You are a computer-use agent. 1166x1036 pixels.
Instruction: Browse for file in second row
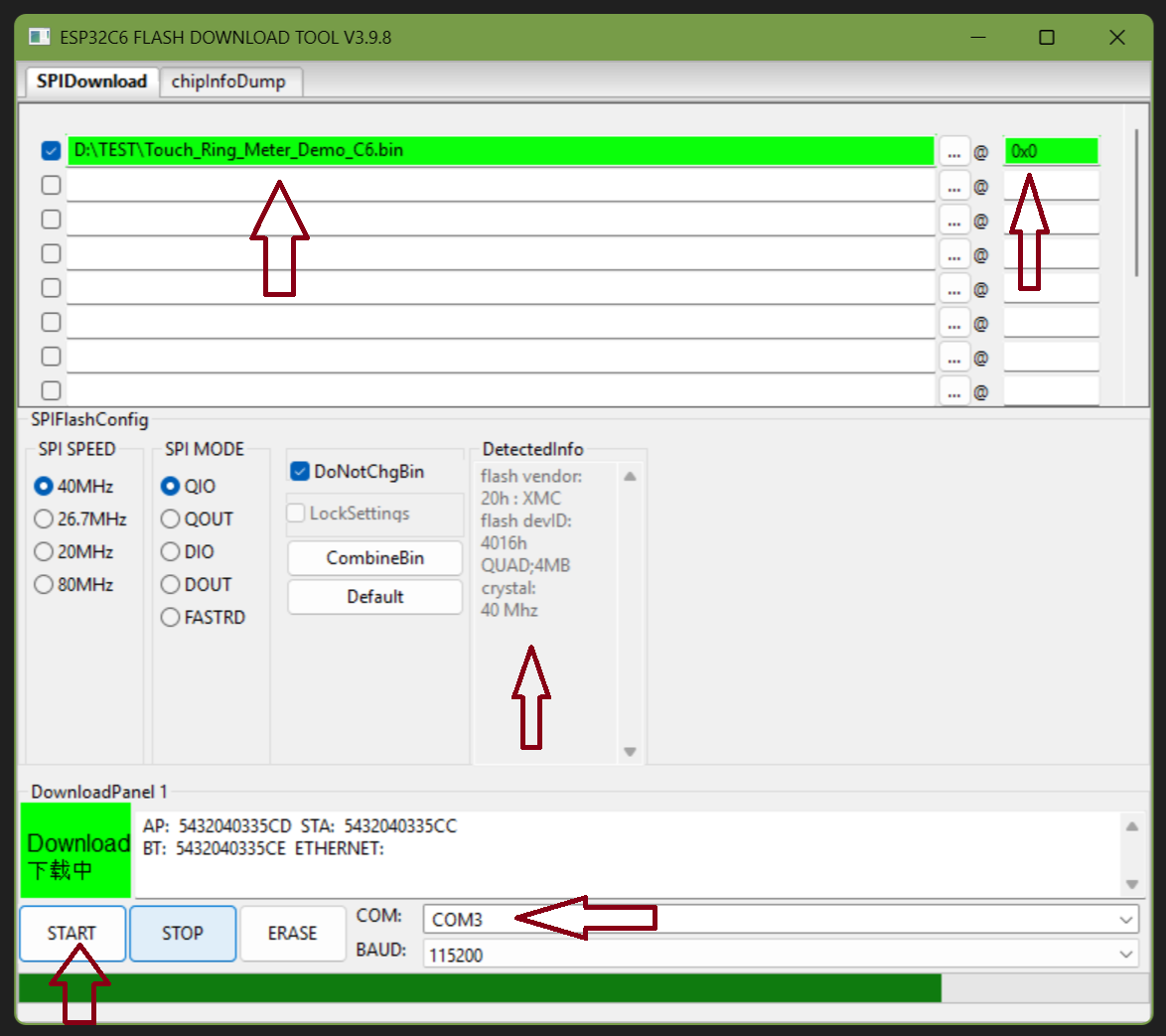954,186
